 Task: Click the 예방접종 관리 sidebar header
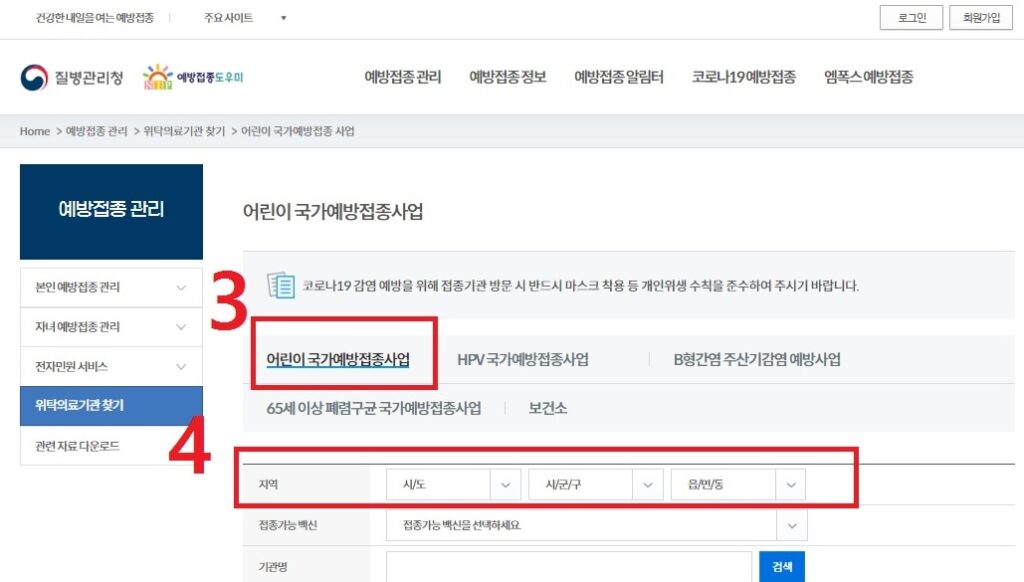(x=111, y=211)
